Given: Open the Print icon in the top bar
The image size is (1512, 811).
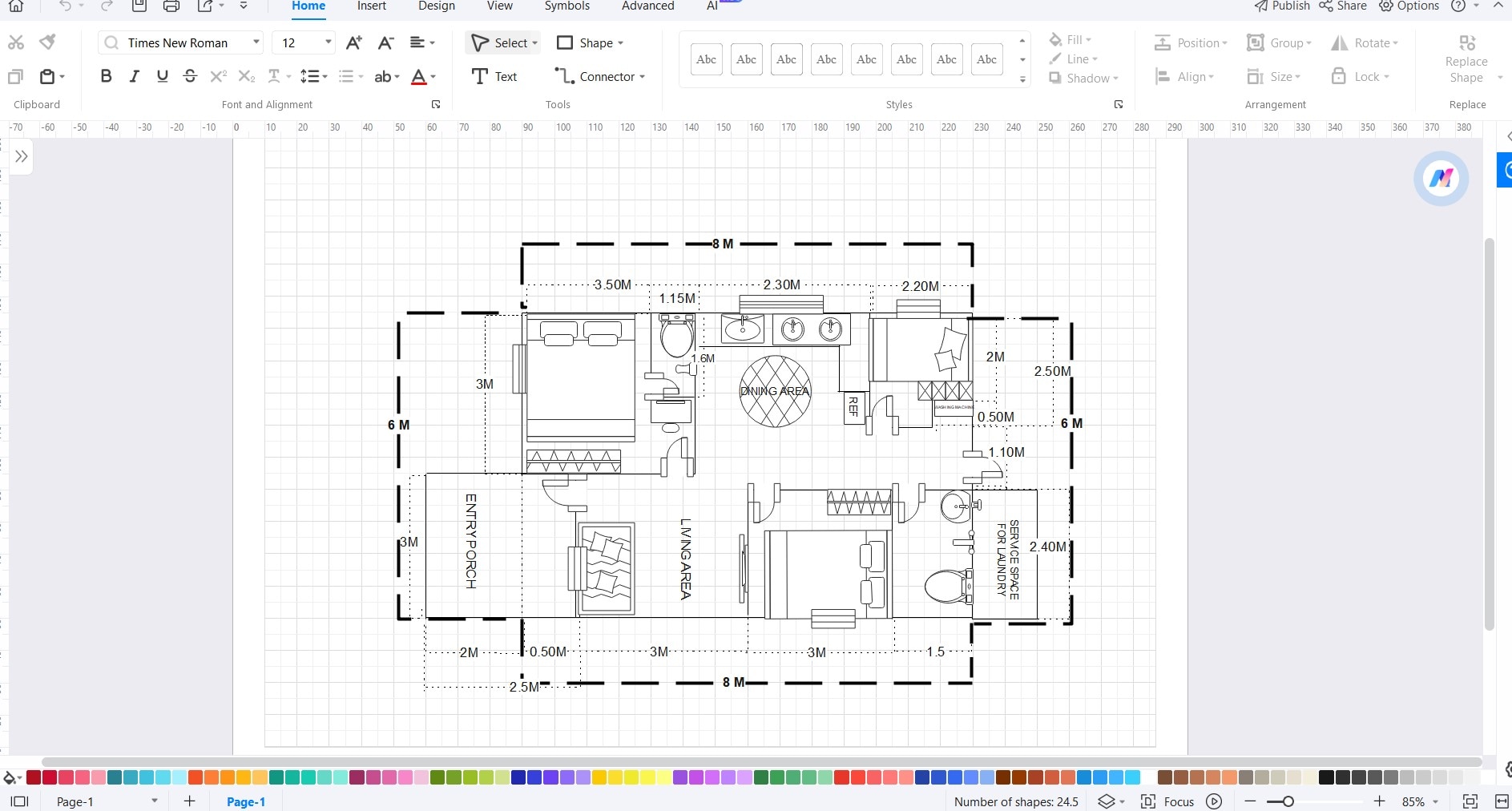Looking at the screenshot, I should click(171, 6).
